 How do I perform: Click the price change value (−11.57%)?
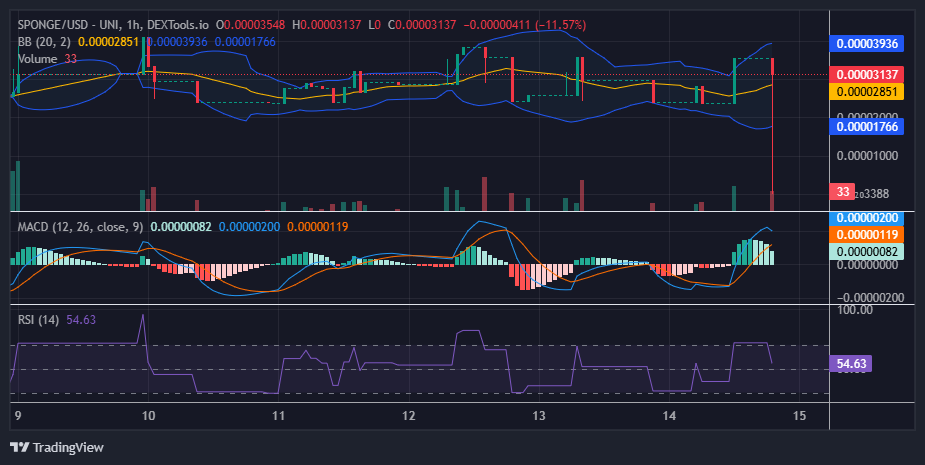point(561,25)
